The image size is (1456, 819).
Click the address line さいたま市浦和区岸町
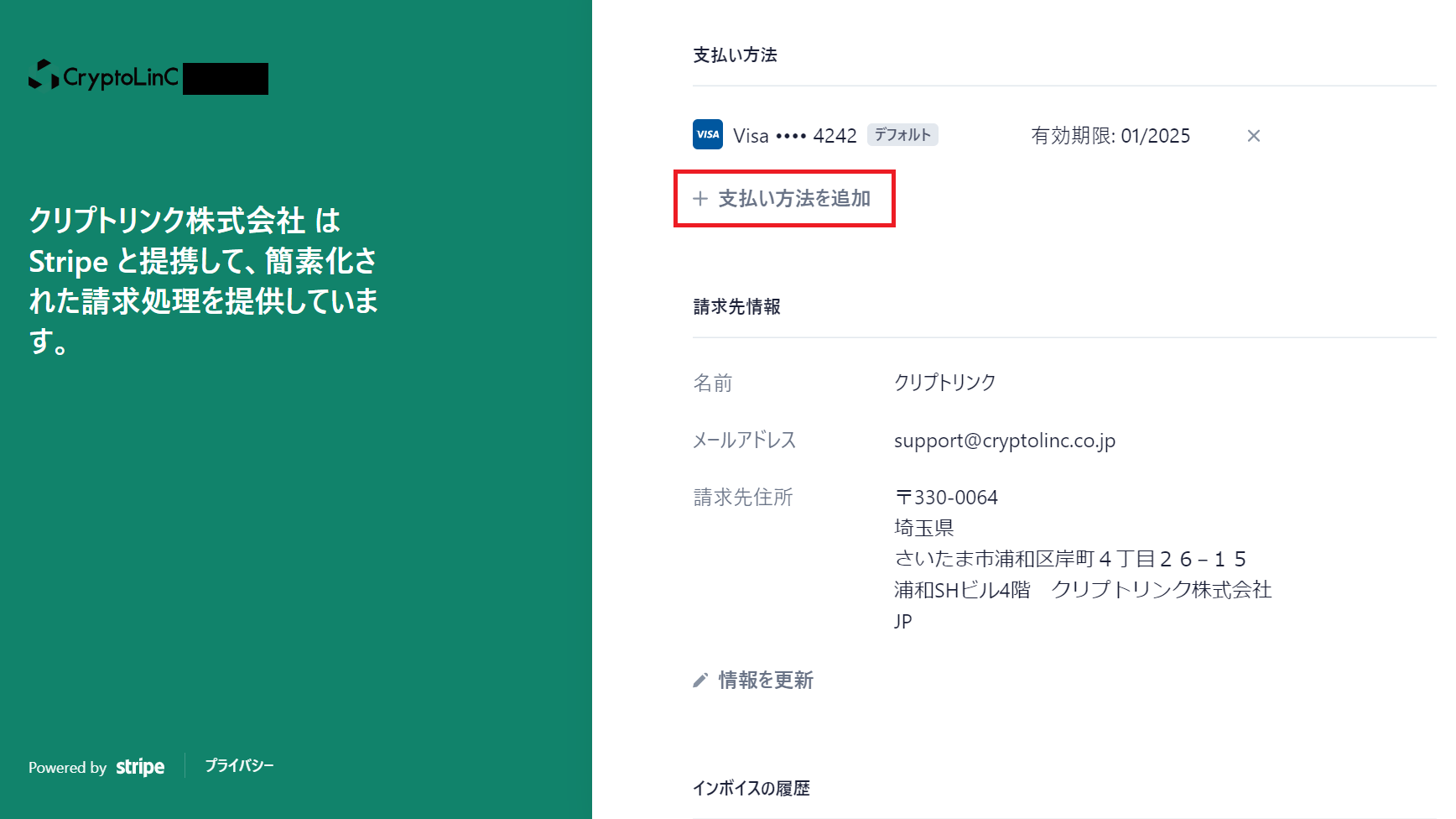tap(1070, 559)
